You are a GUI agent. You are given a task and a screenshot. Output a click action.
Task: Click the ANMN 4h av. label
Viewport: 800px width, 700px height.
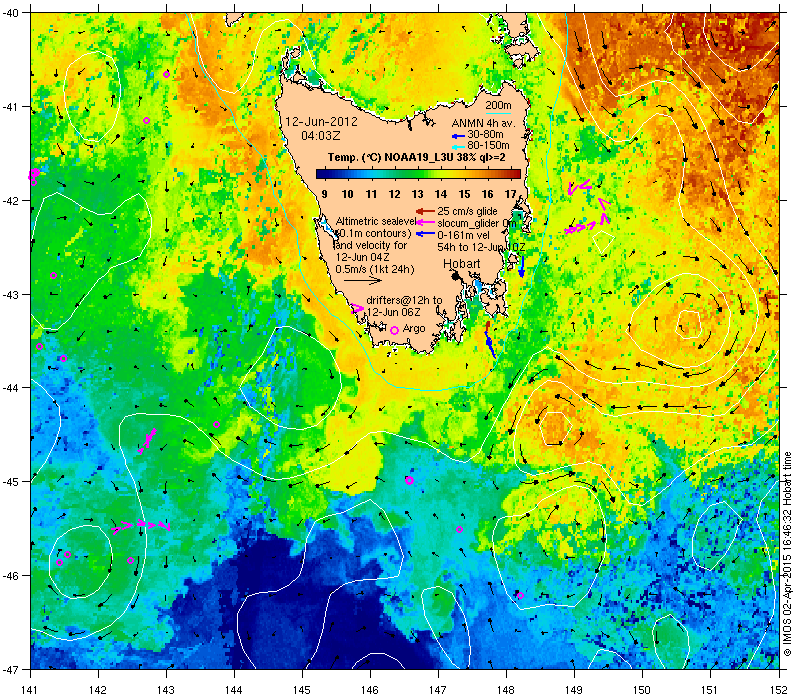click(484, 123)
